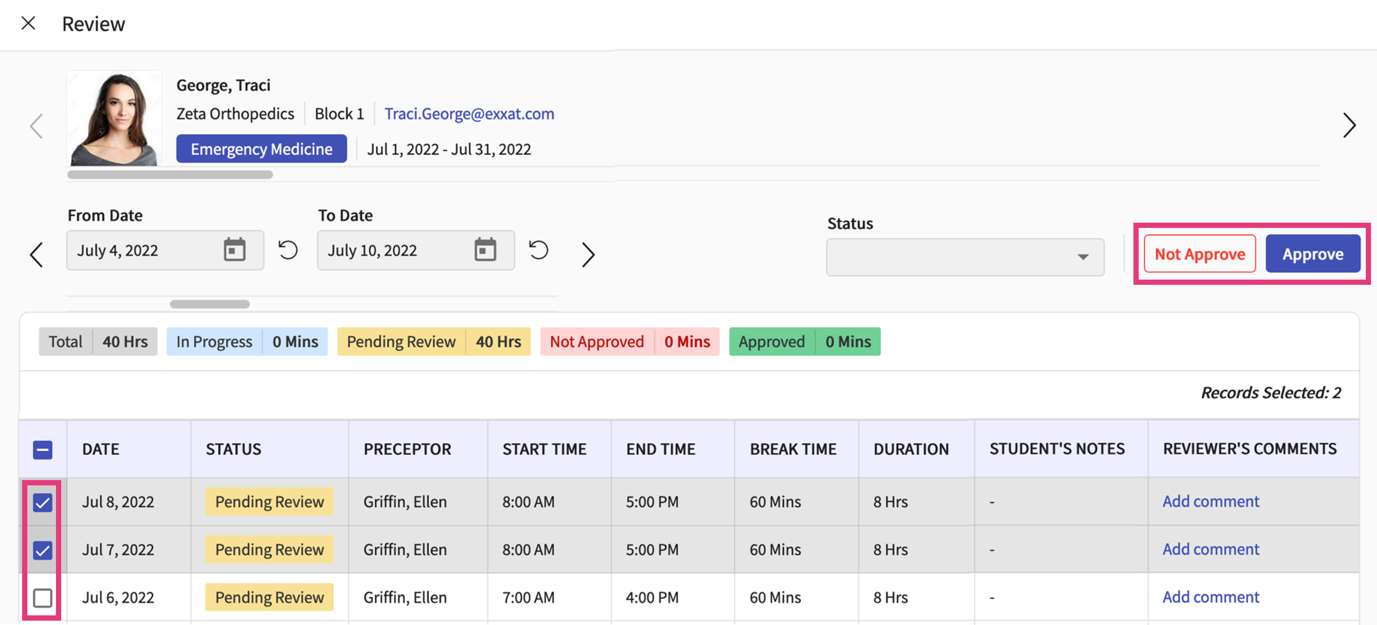Select the Jul 6, 2022 entry checkbox
This screenshot has height=625, width=1377.
tap(42, 597)
